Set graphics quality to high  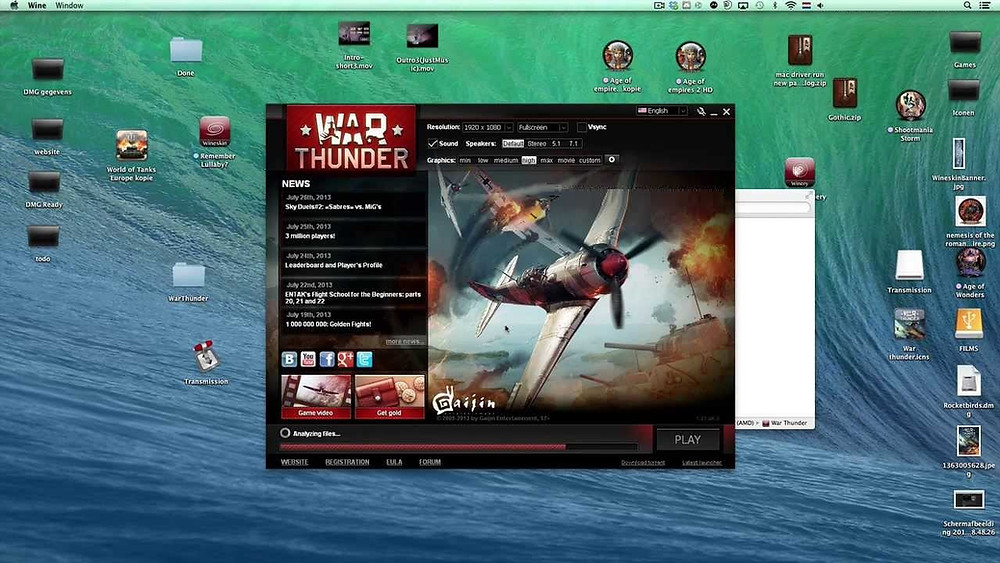pyautogui.click(x=529, y=160)
